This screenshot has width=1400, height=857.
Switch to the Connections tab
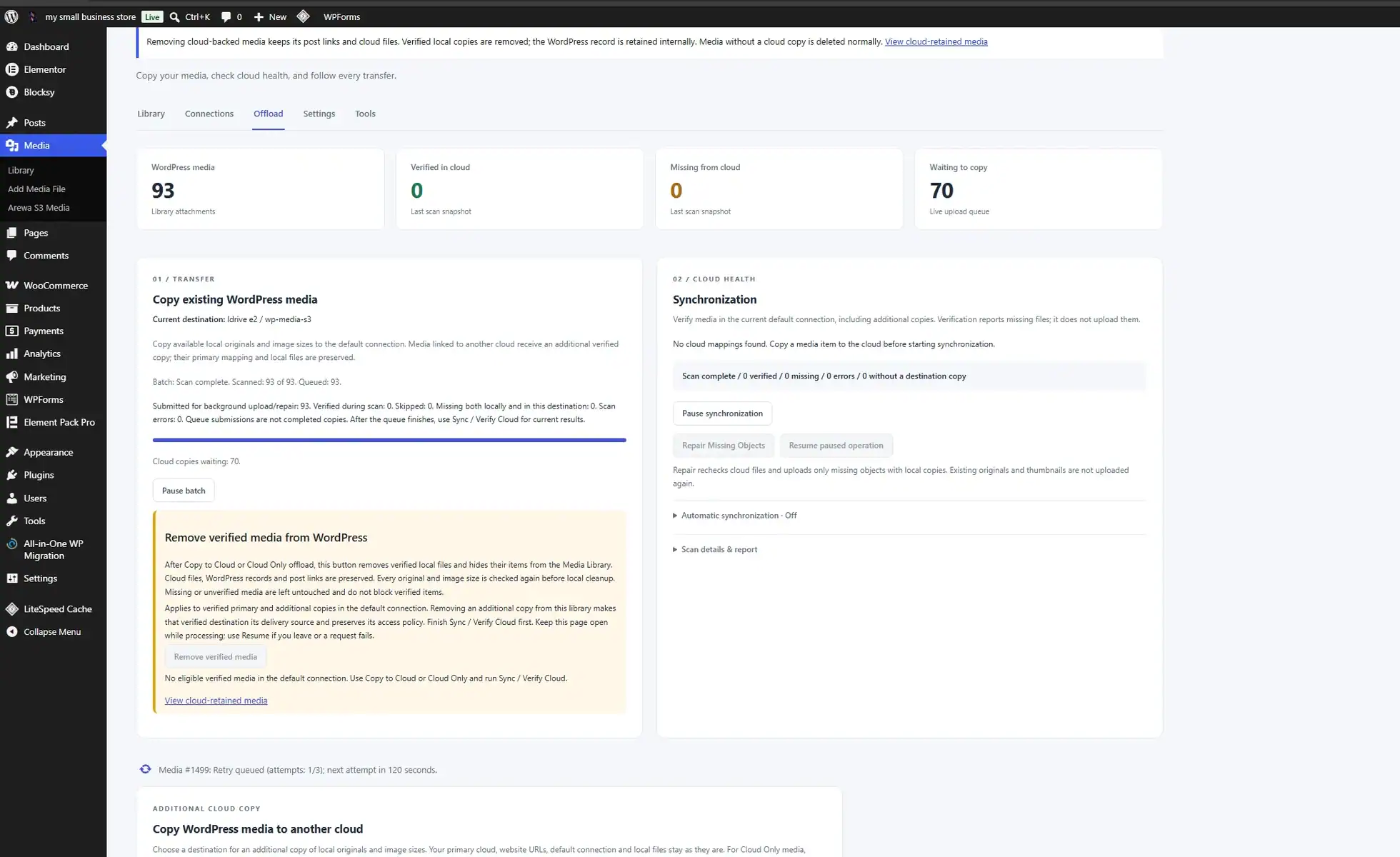click(x=209, y=114)
